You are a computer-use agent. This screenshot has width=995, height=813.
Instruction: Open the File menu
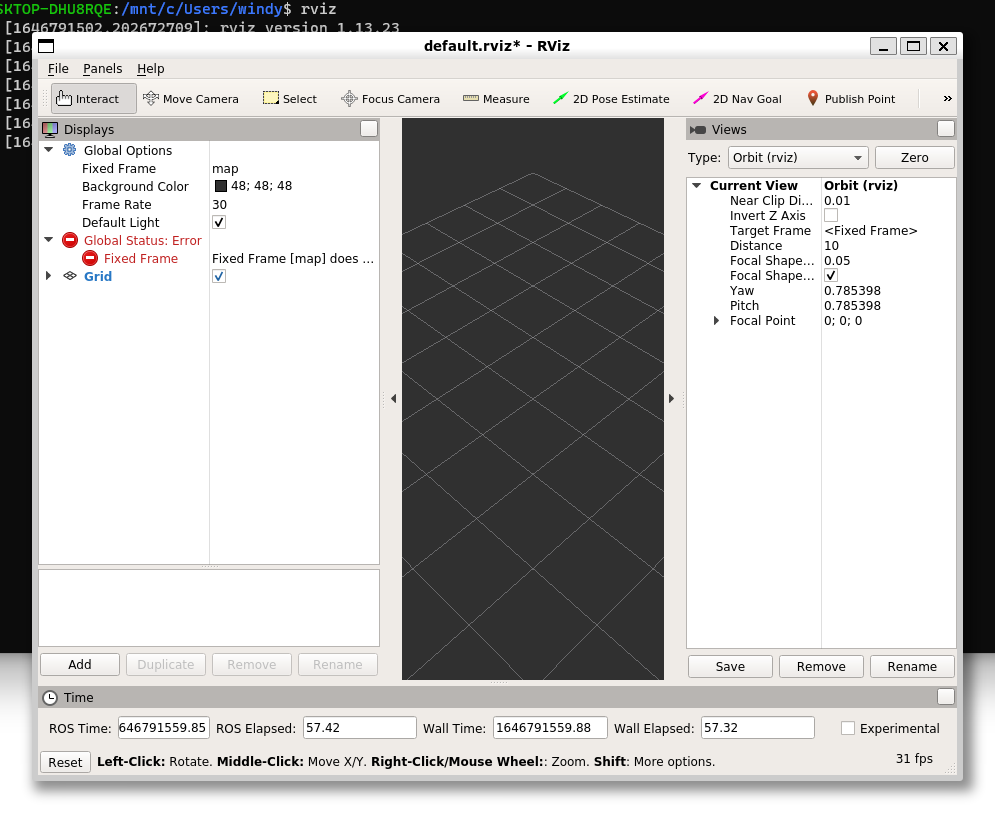[x=58, y=69]
